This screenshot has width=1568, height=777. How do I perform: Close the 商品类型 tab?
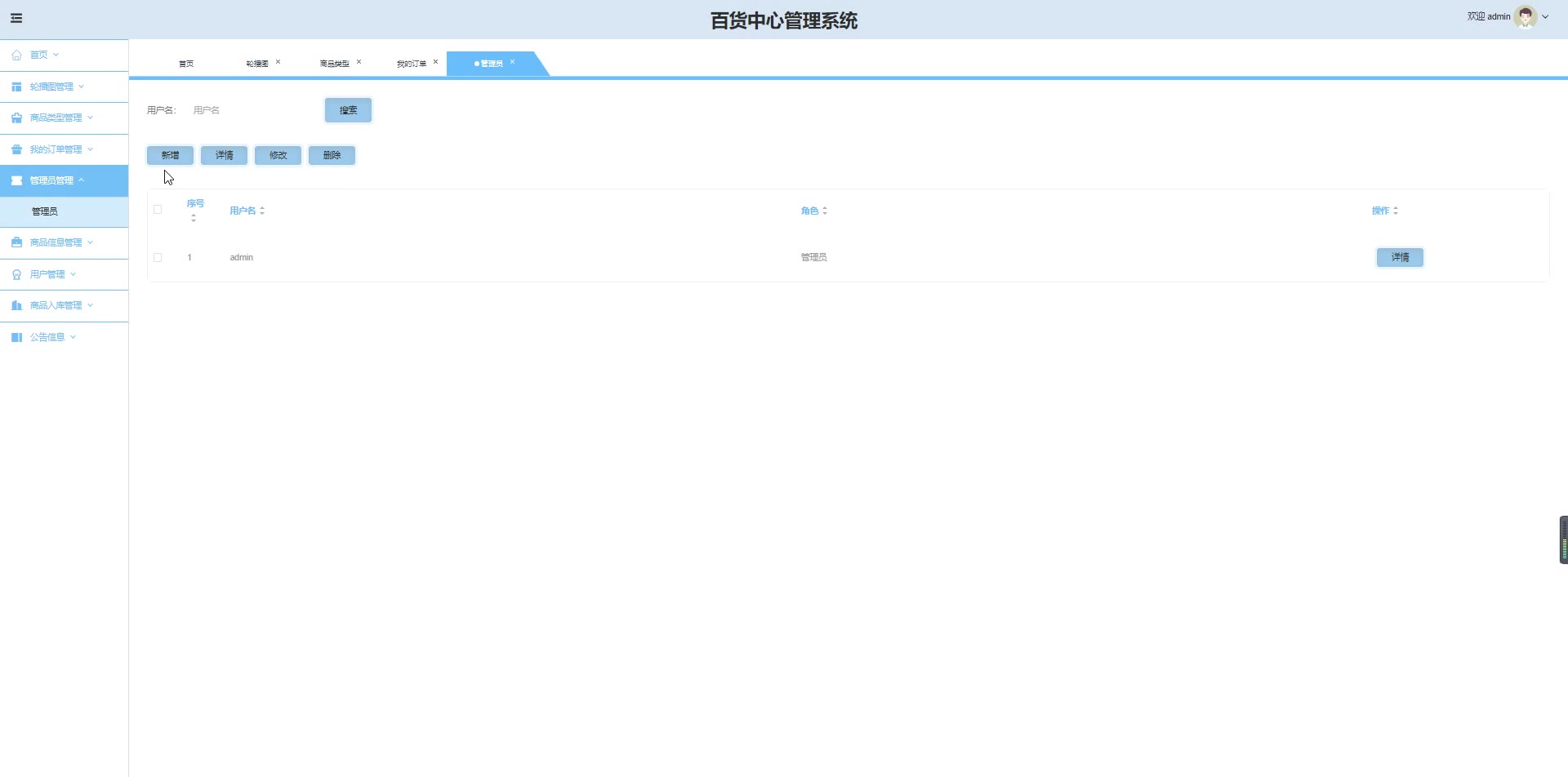pyautogui.click(x=359, y=62)
